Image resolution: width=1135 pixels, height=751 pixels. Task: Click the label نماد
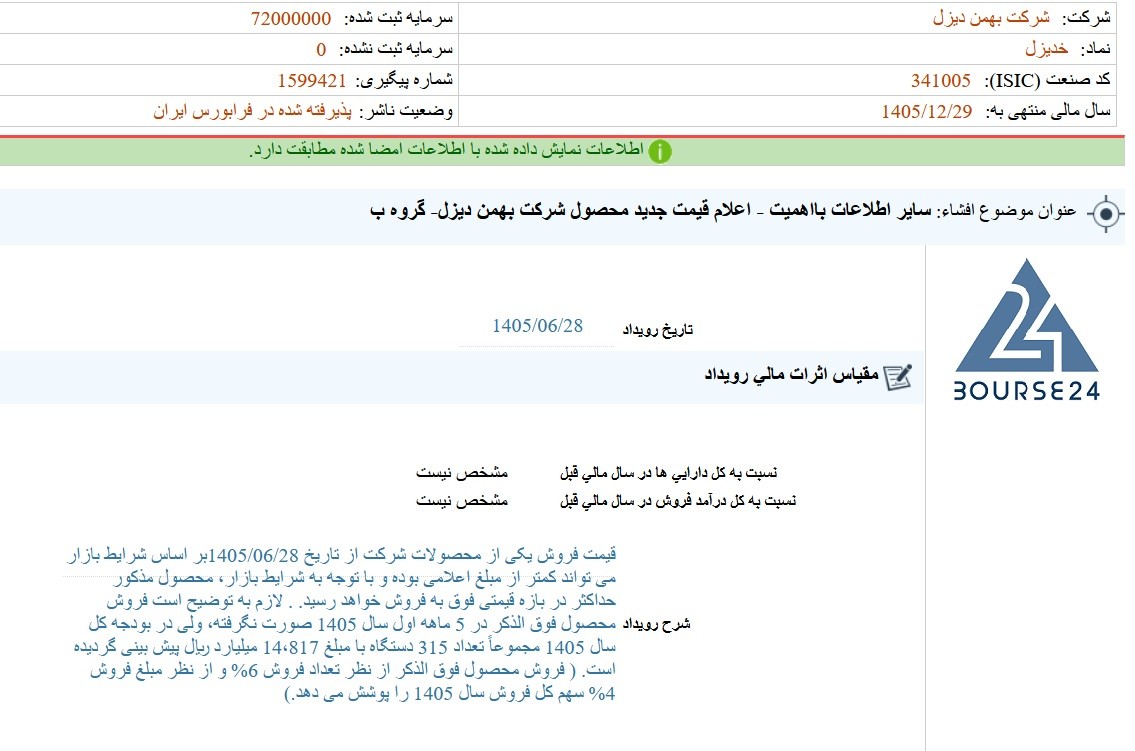(1095, 49)
